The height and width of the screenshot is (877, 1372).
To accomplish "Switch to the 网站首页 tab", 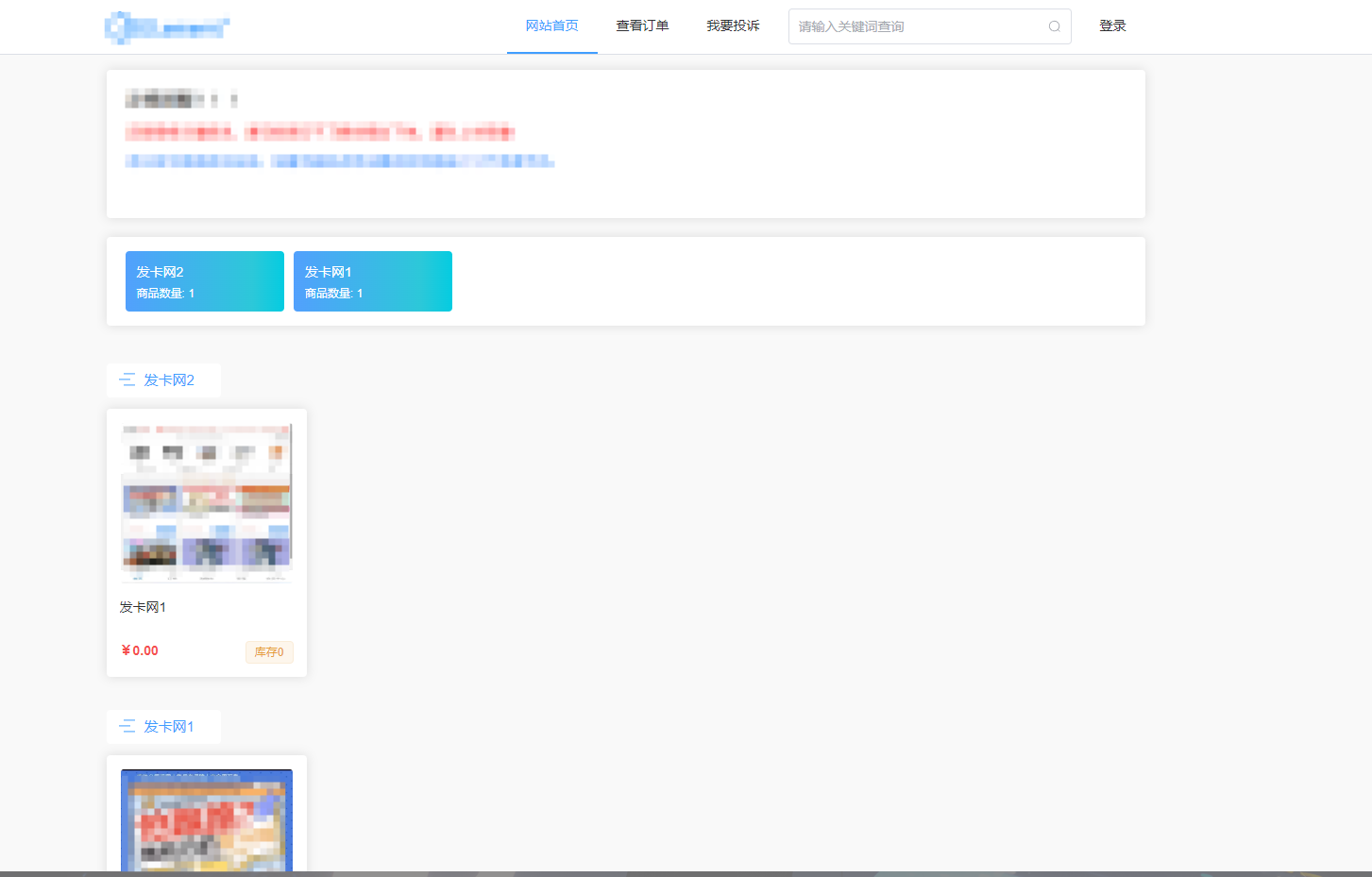I will pyautogui.click(x=551, y=26).
